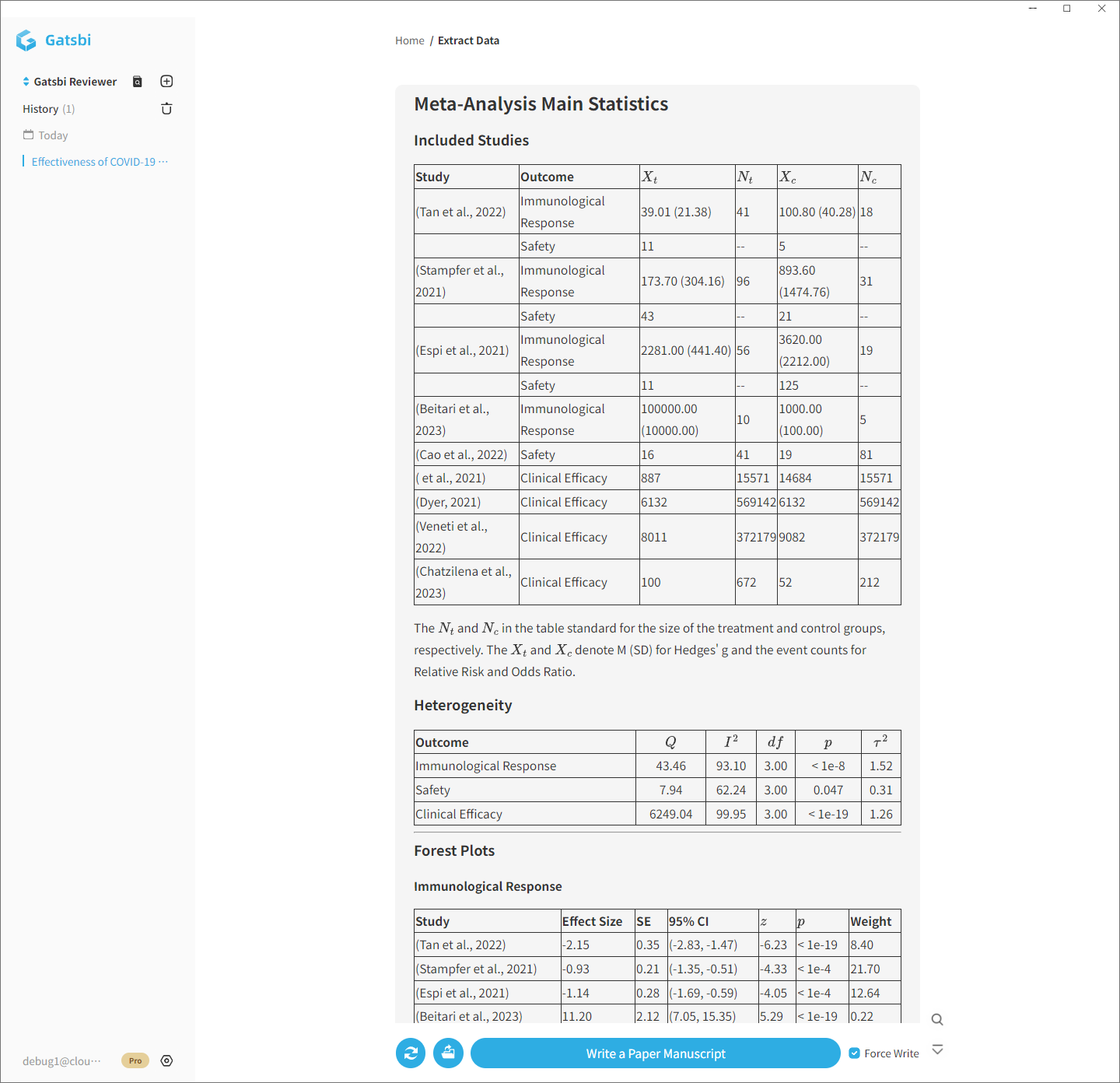Open the Effectiveness of COVID-19 history entry

[x=98, y=161]
